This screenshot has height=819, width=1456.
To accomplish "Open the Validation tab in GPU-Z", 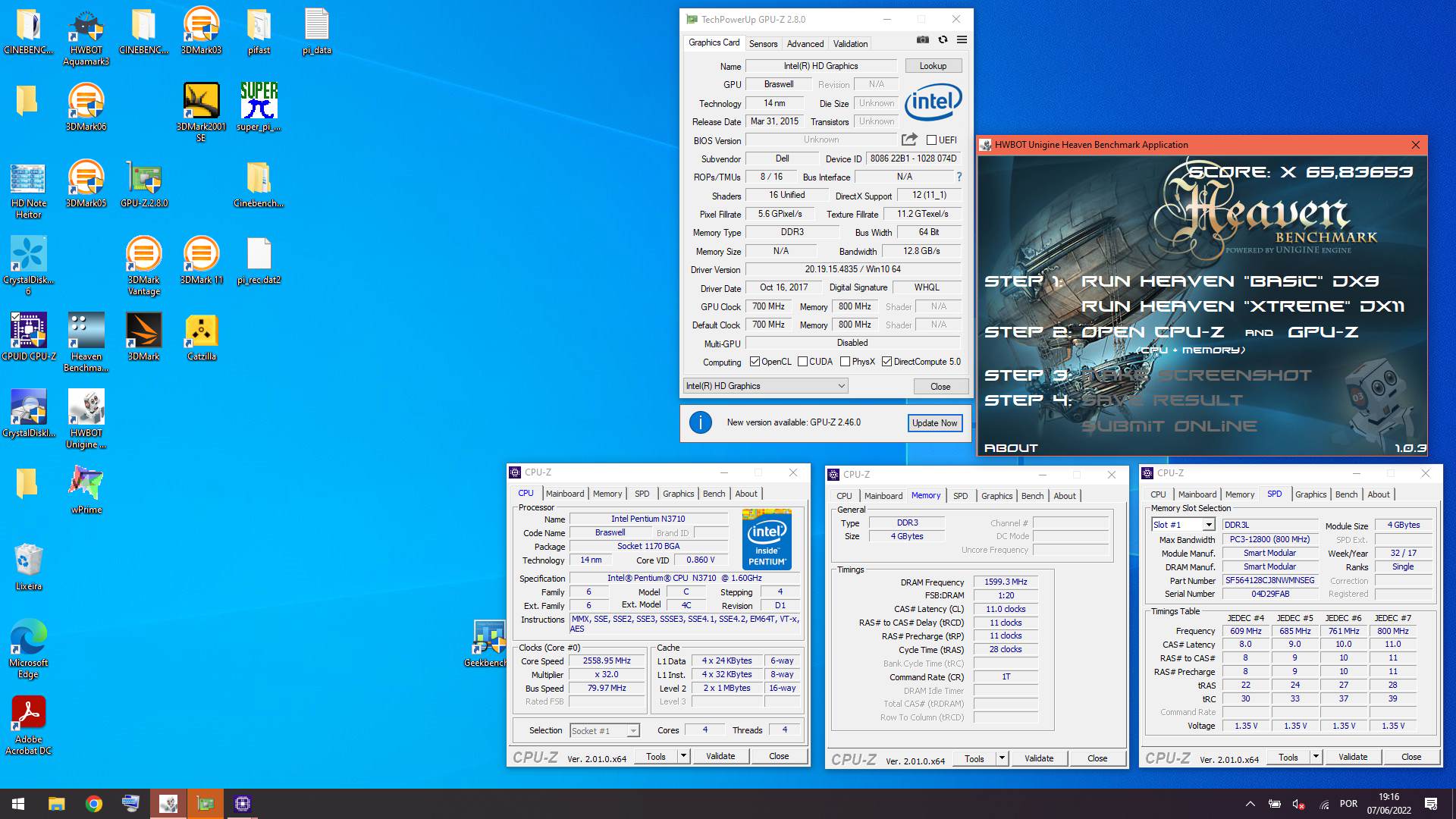I will [850, 44].
